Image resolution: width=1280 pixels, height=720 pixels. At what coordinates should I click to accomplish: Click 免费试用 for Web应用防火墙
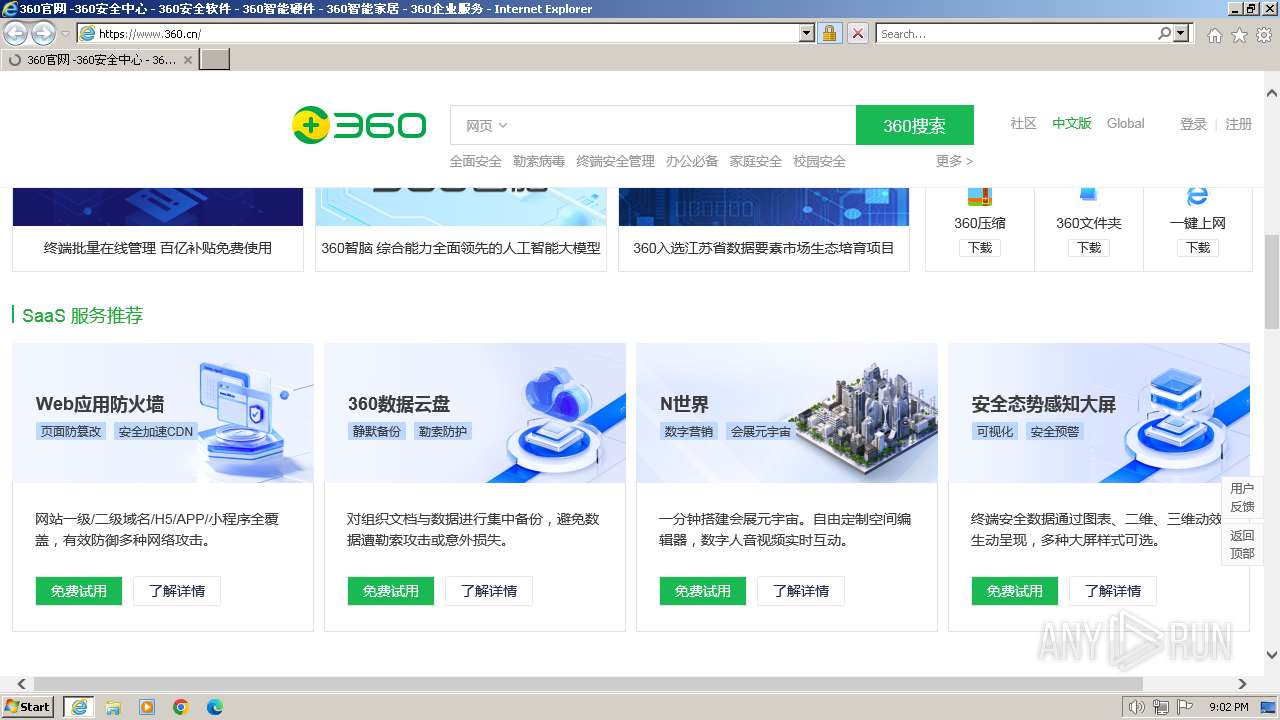[78, 591]
